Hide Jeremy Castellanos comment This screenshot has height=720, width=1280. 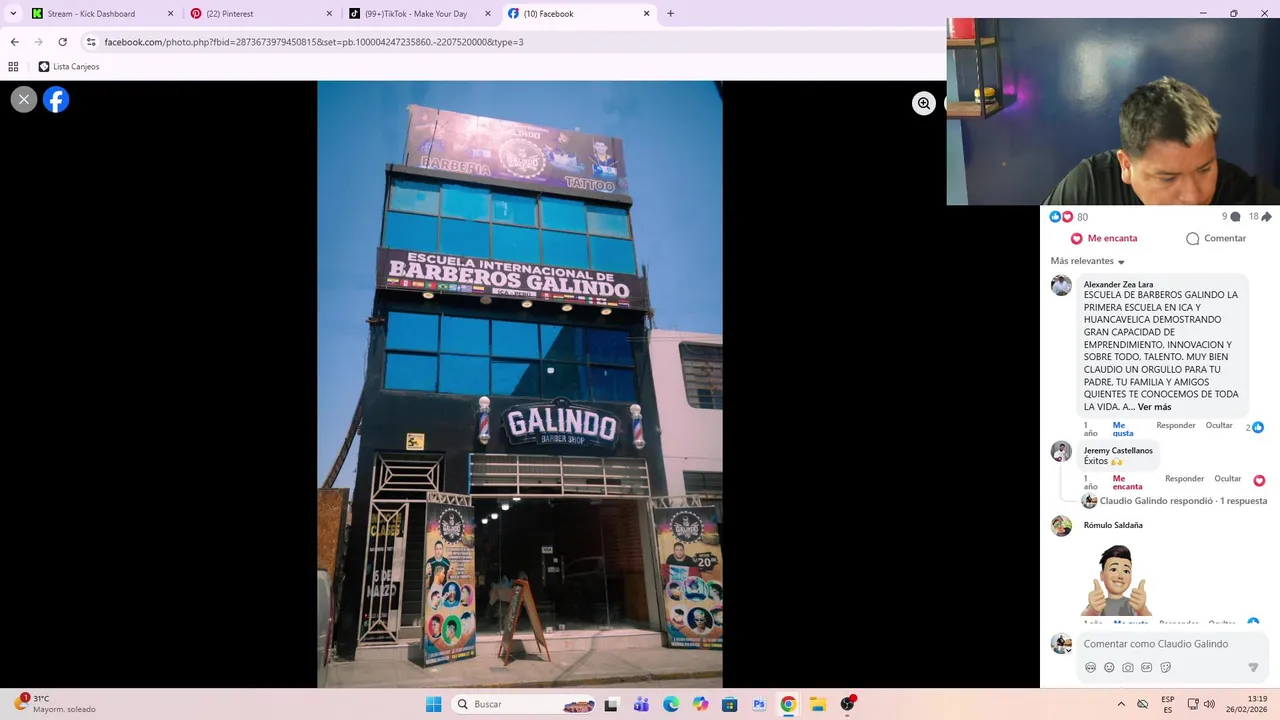[x=1227, y=478]
